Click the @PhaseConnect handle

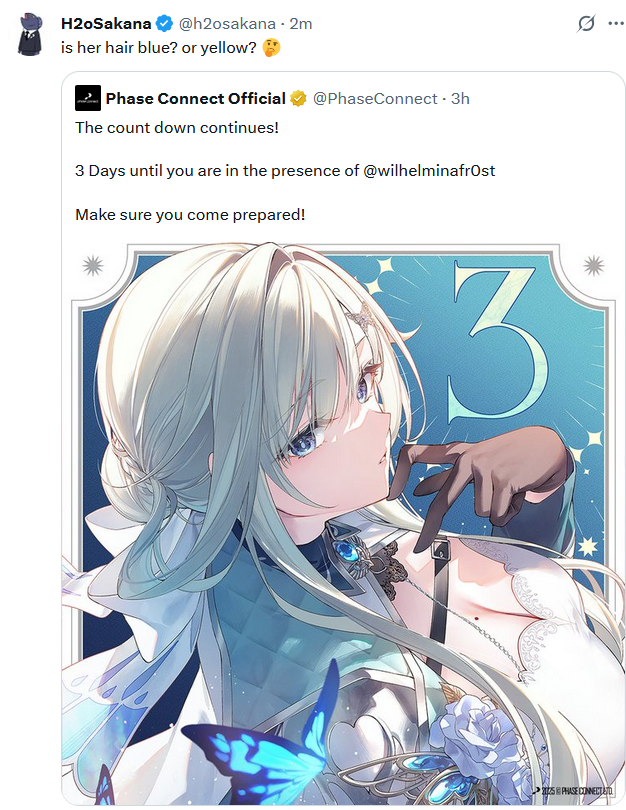click(x=375, y=98)
